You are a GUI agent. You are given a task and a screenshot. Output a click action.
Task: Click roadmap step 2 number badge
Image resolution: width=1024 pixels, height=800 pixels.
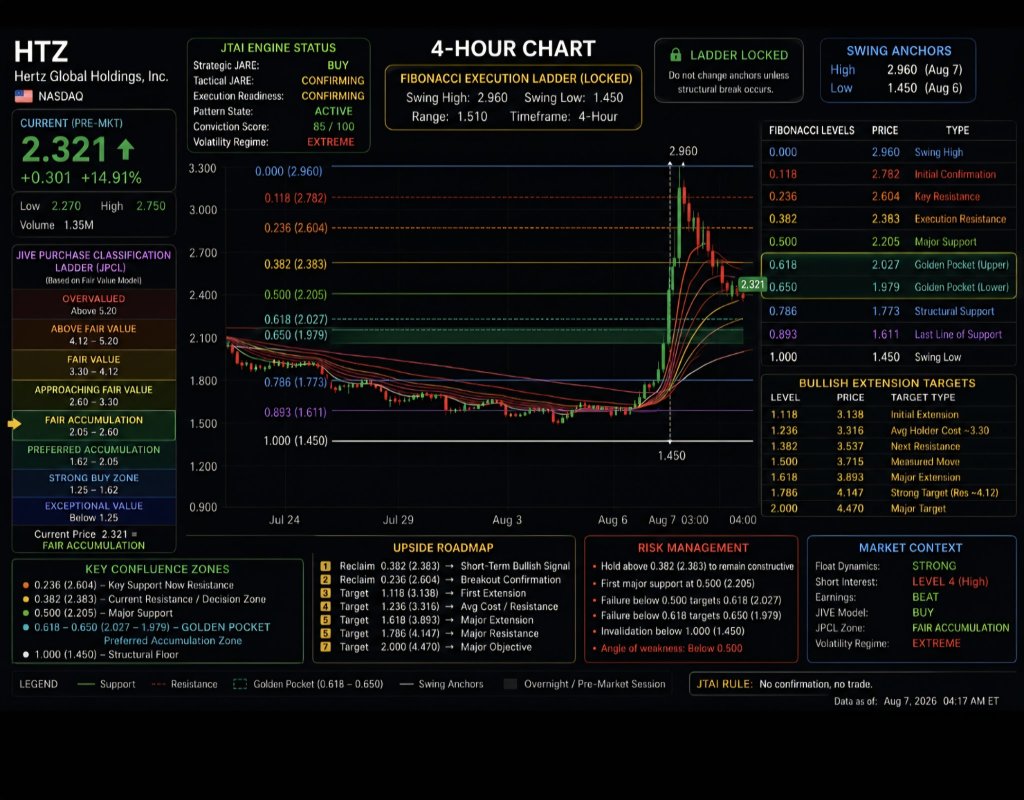[326, 580]
